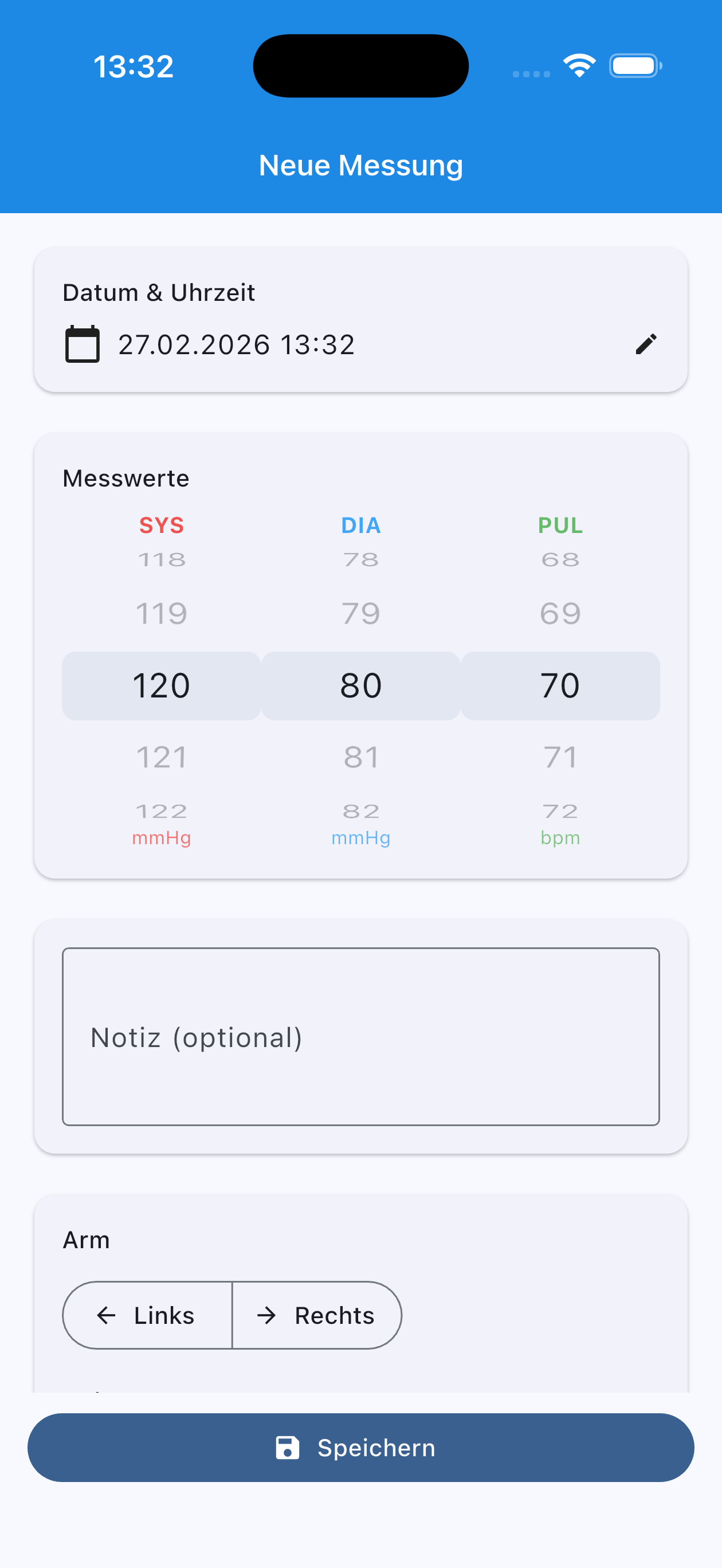The width and height of the screenshot is (722, 1568).
Task: Click the right arrow icon on Rechts
Action: (266, 1315)
